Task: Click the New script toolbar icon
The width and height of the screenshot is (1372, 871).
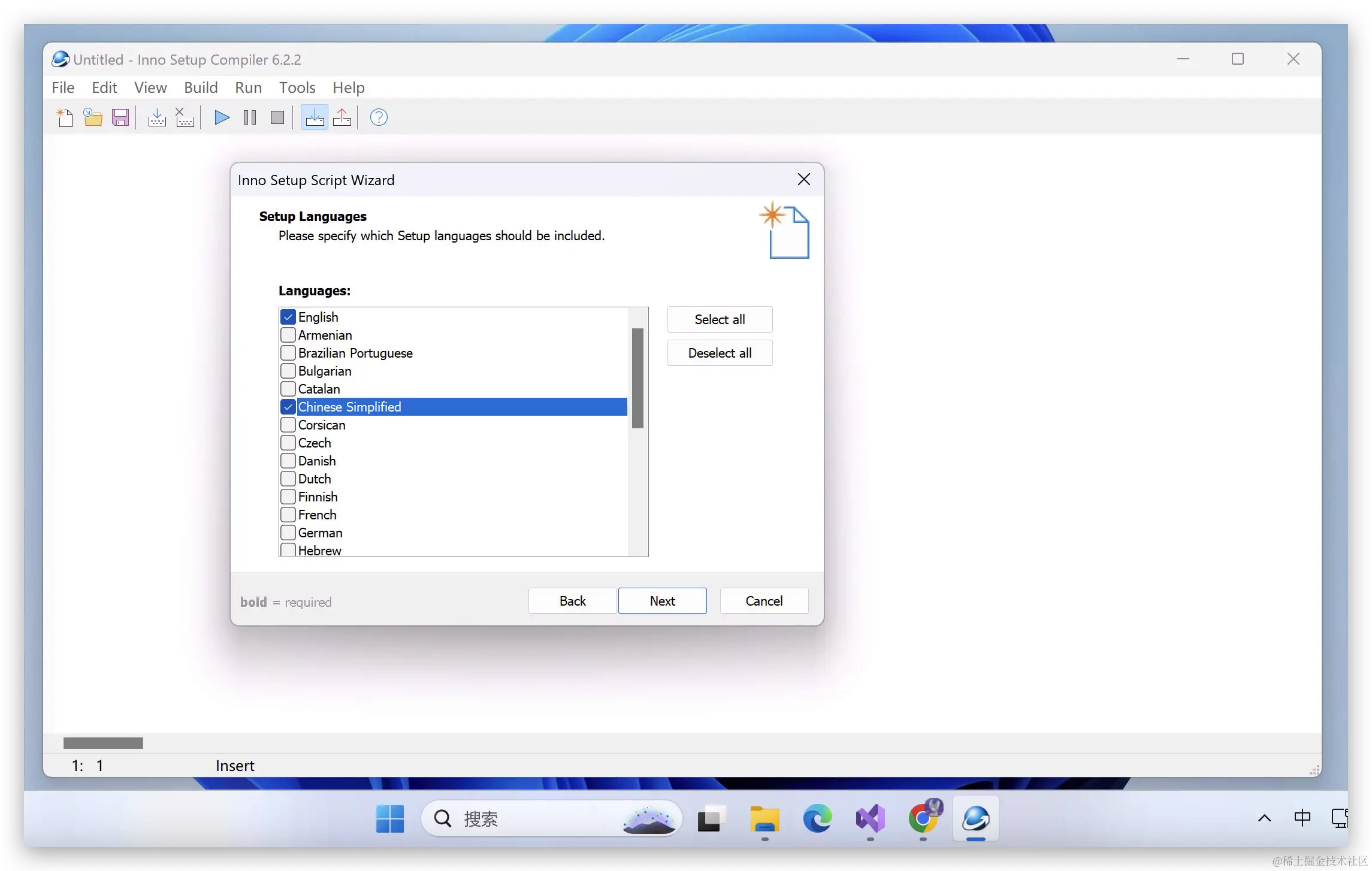Action: click(65, 117)
